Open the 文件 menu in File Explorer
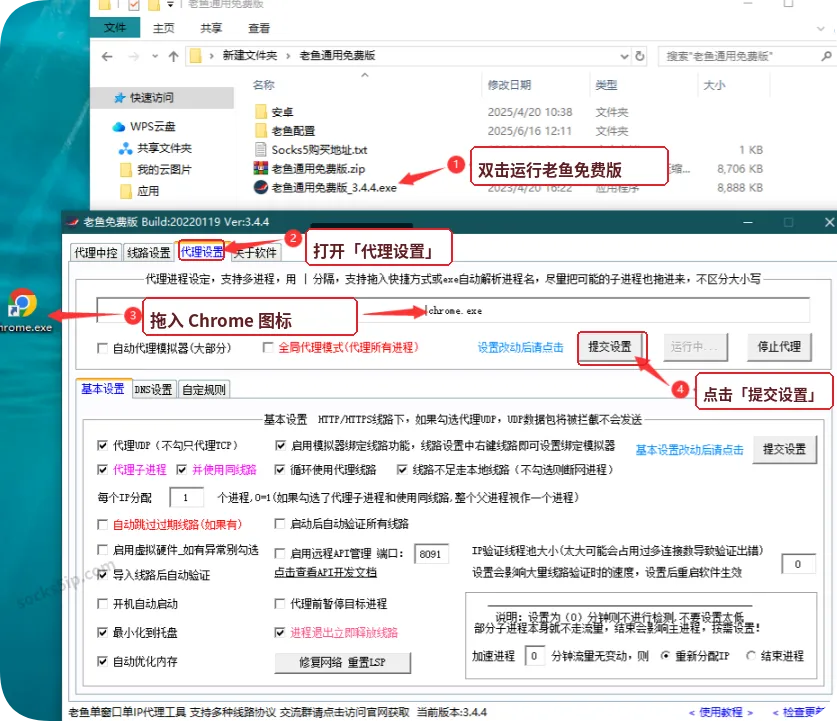This screenshot has width=837, height=721. [x=115, y=28]
